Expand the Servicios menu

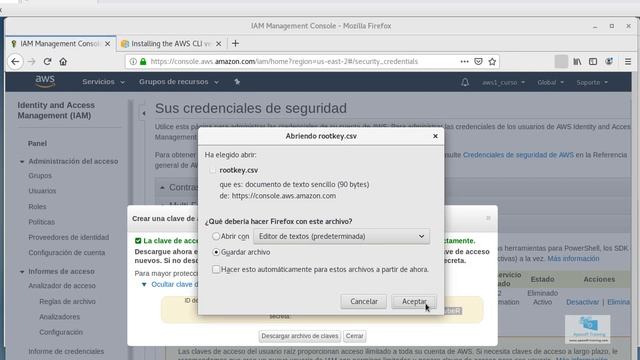point(103,82)
